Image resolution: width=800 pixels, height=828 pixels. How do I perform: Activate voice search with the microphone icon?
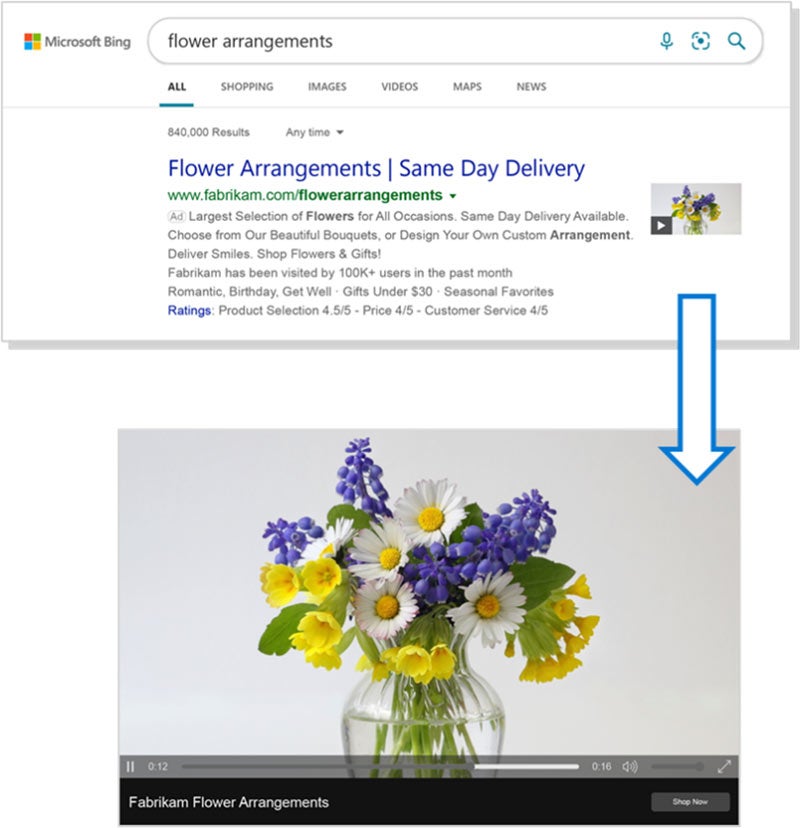[x=665, y=41]
